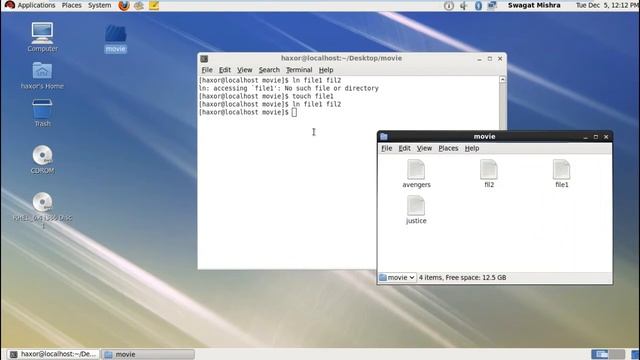The width and height of the screenshot is (640, 360).
Task: Click Swagat Mishra user name in panel
Action: coord(534,5)
